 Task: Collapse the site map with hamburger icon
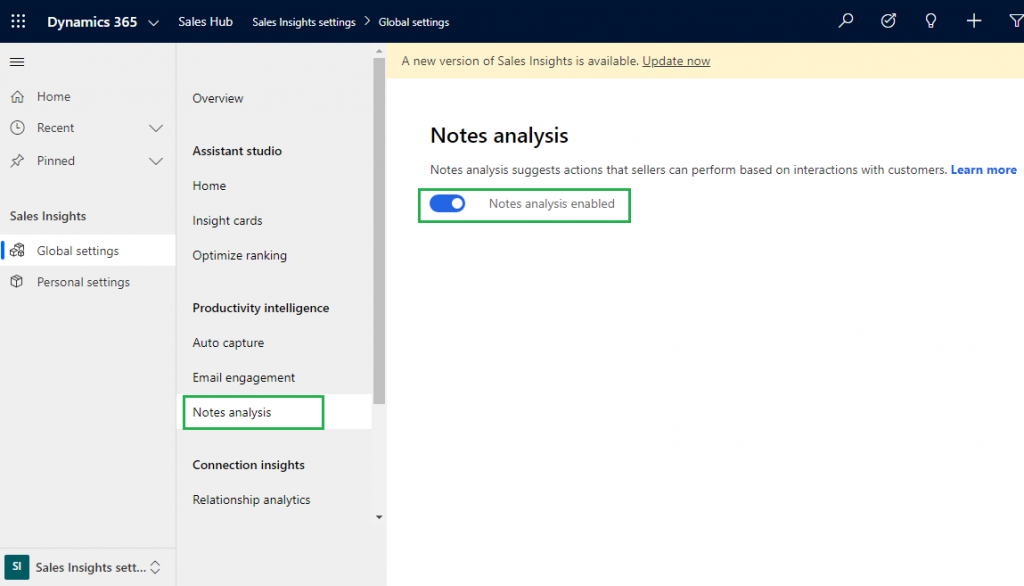click(16, 61)
